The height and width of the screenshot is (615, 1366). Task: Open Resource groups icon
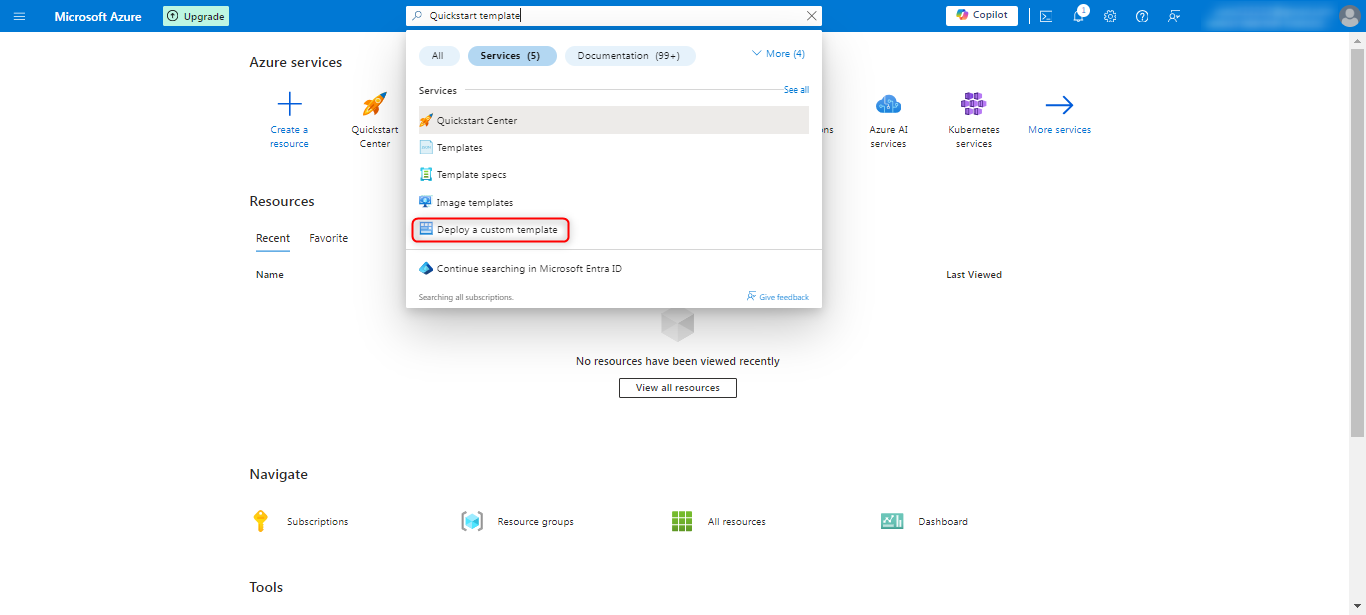point(472,521)
